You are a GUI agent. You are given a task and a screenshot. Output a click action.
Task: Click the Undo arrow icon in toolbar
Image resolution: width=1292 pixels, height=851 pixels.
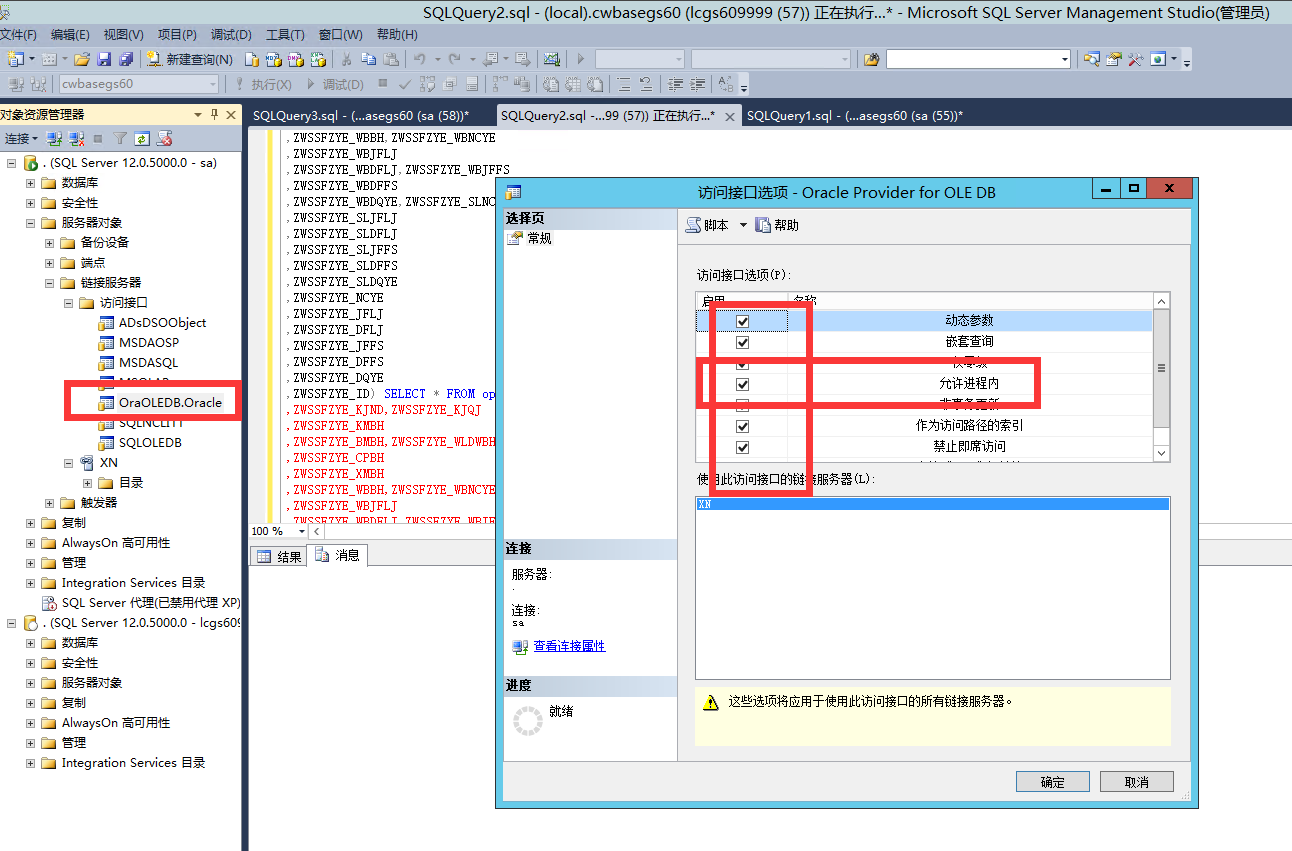click(x=420, y=60)
